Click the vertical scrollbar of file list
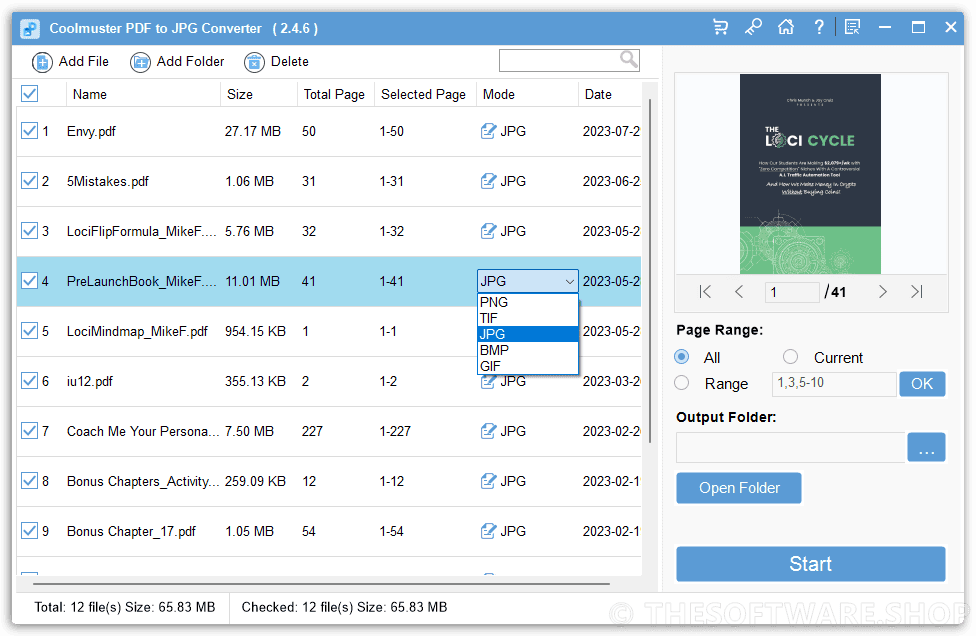This screenshot has height=636, width=976. click(x=649, y=271)
